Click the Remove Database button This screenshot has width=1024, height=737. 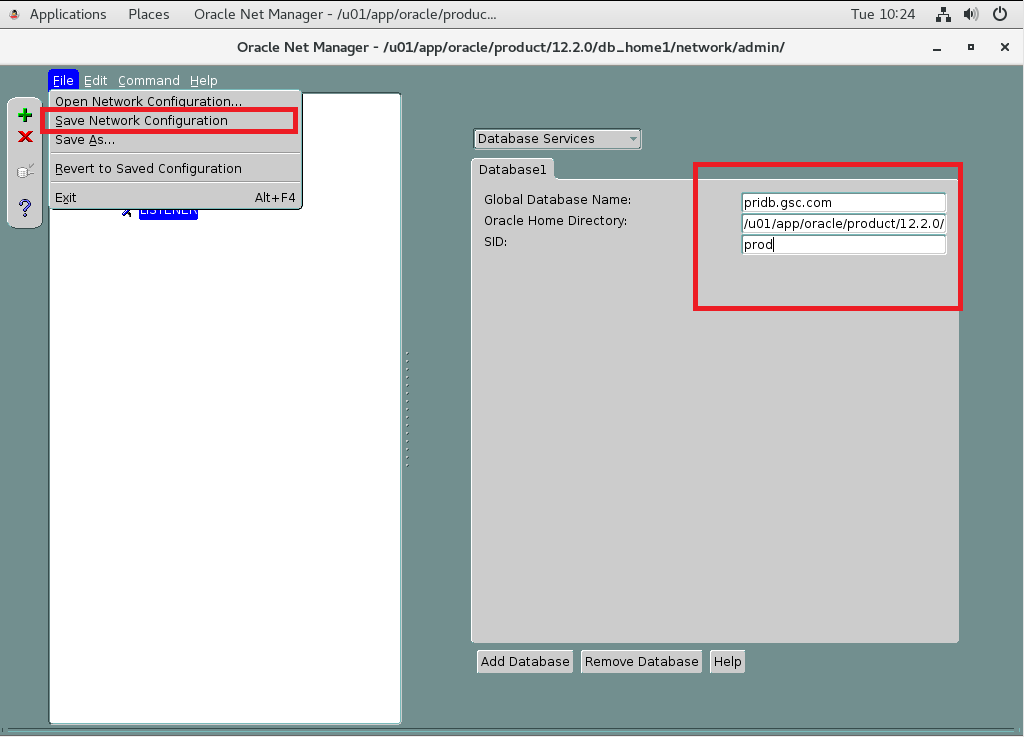pos(641,661)
